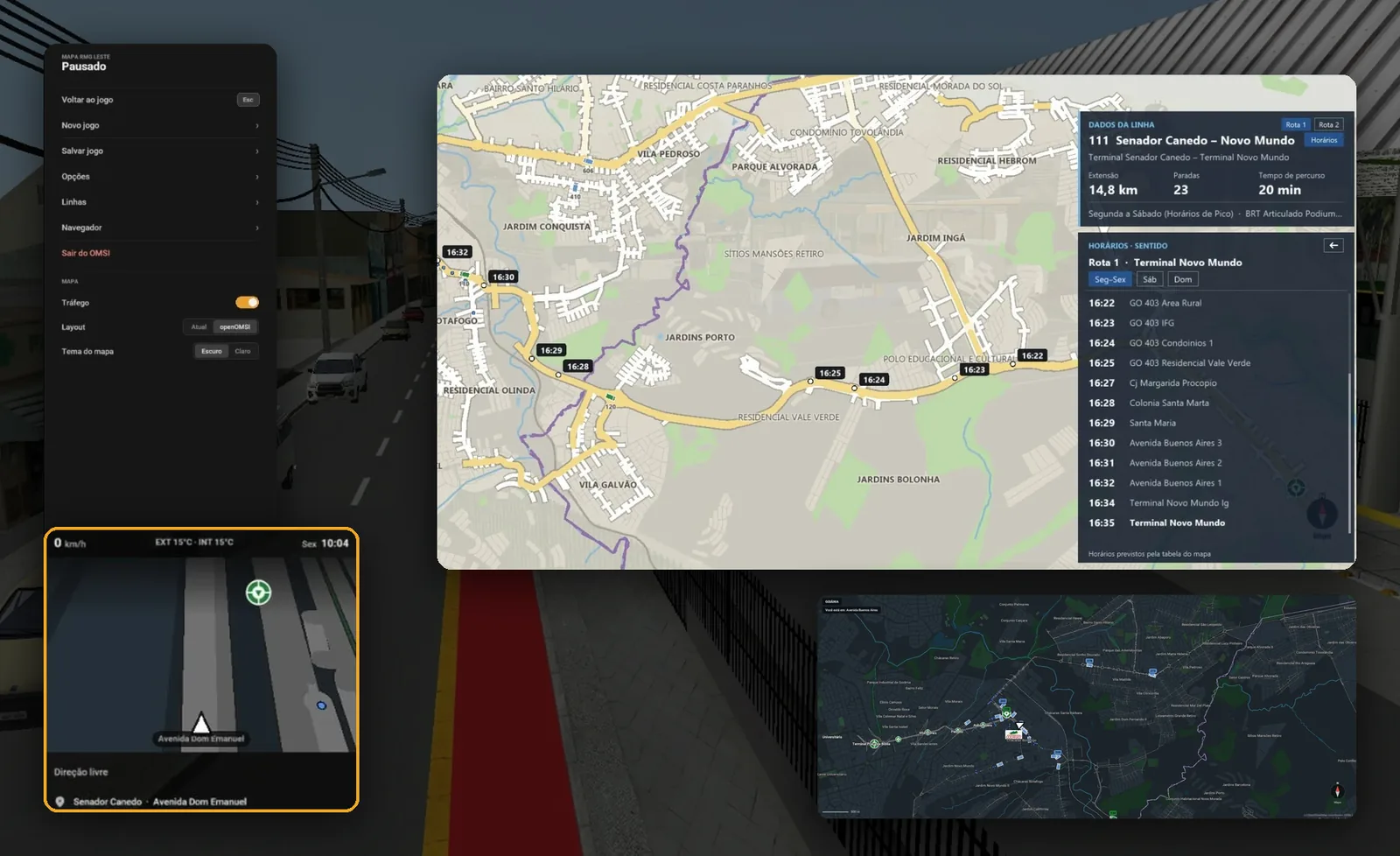This screenshot has width=1400, height=856.
Task: Select the Avenida Buenos Aires 2 schedule row
Action: (1214, 463)
